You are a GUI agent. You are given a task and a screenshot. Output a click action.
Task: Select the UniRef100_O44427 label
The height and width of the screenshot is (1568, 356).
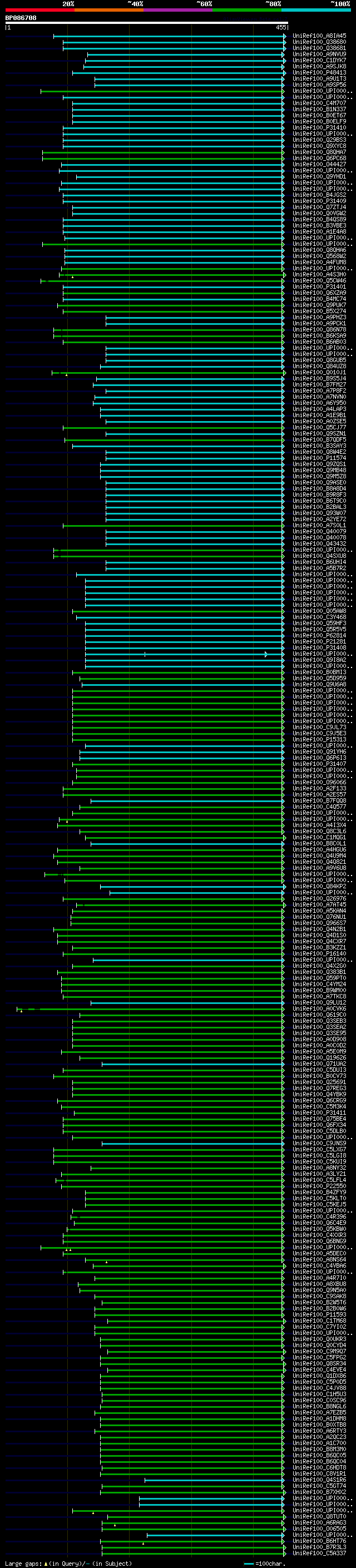[x=319, y=164]
